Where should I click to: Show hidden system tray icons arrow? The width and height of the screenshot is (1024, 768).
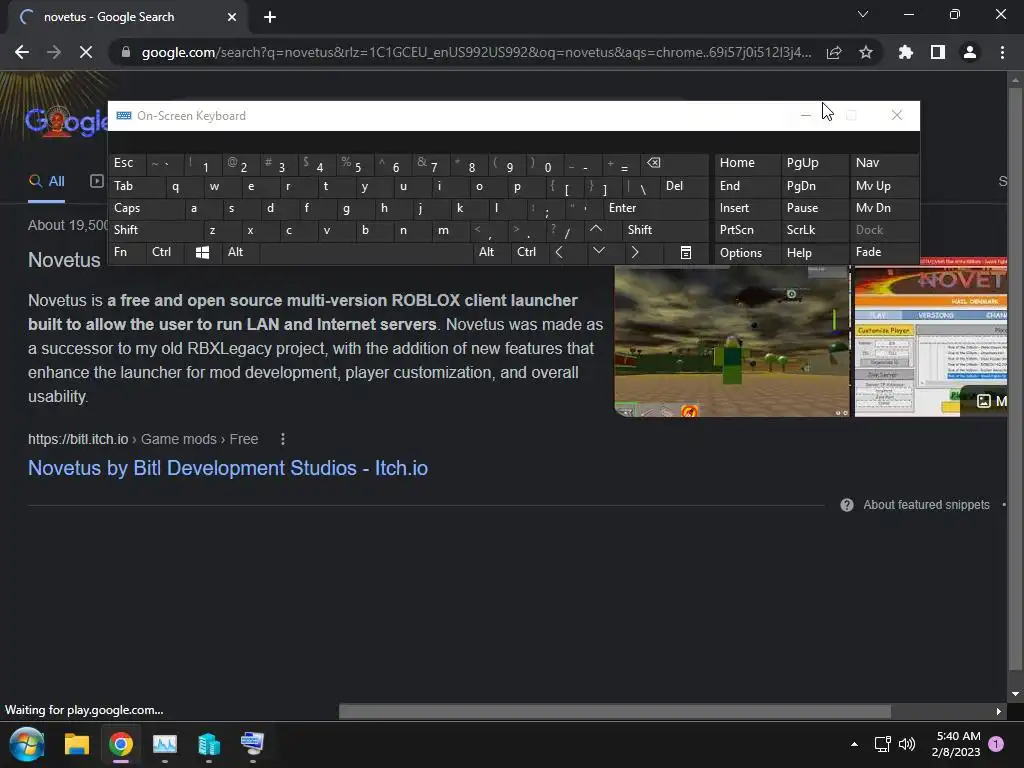[854, 744]
